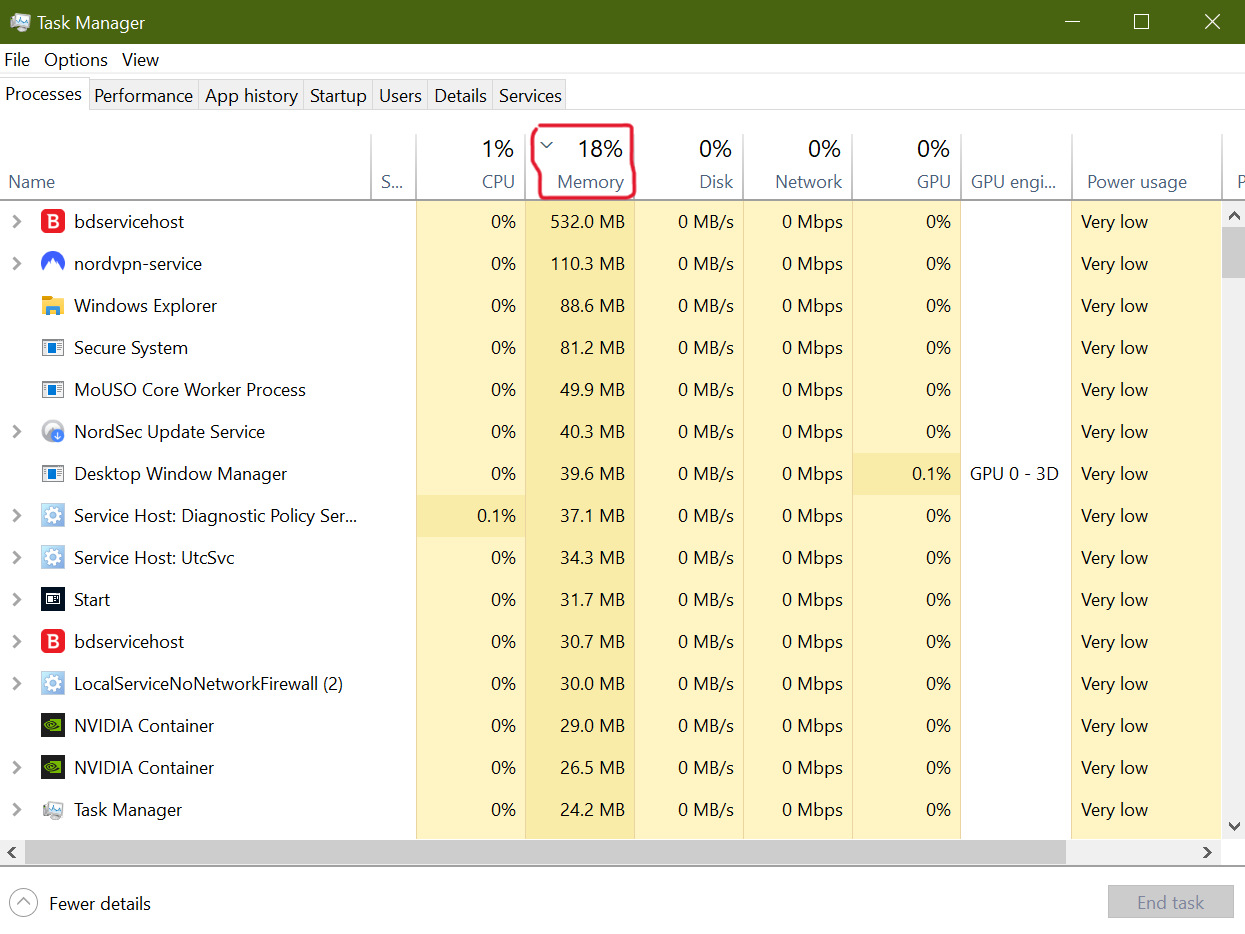Viewport: 1245px width, 934px height.
Task: Expand the Service Host: UtcSvc row
Action: click(16, 558)
